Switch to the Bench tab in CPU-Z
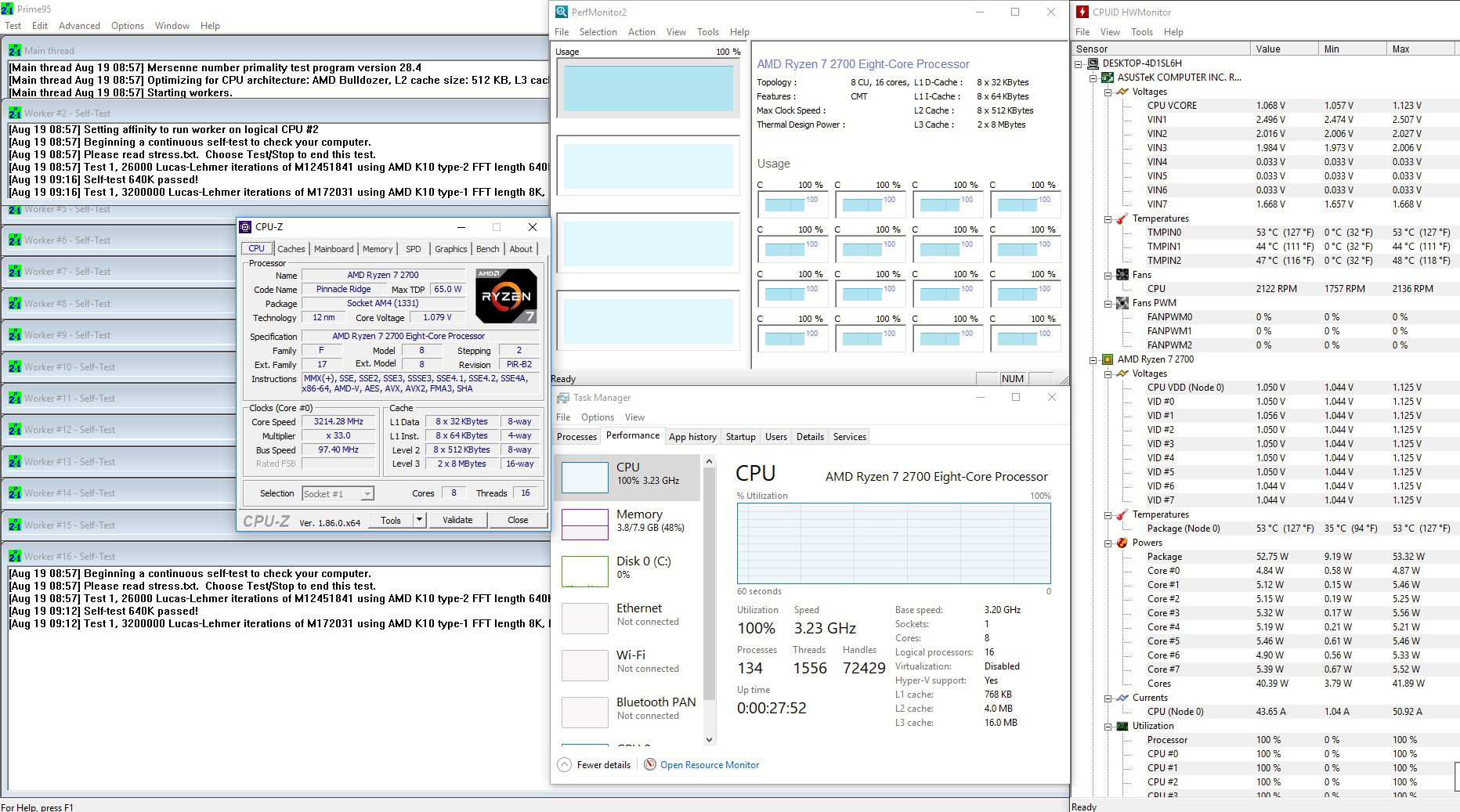The width and height of the screenshot is (1460, 812). [x=487, y=249]
